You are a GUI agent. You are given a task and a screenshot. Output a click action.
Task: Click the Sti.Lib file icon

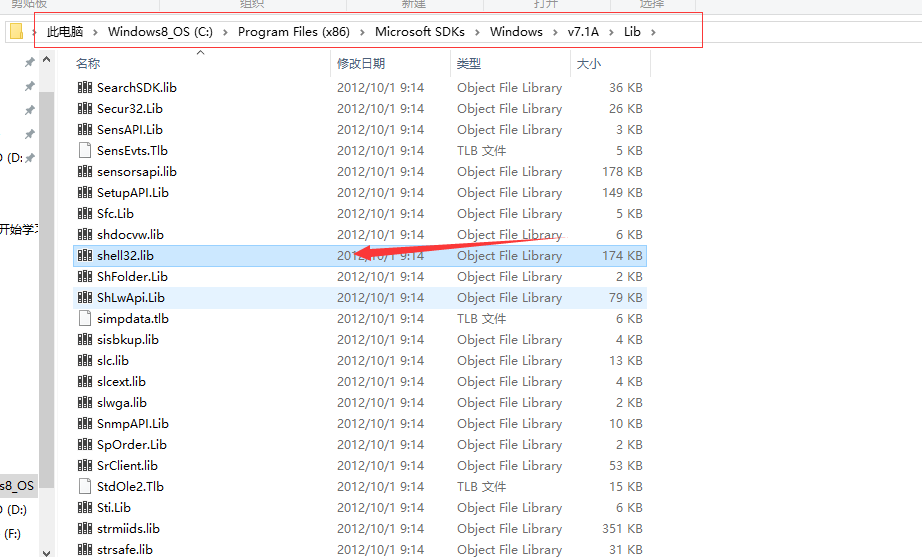[85, 508]
